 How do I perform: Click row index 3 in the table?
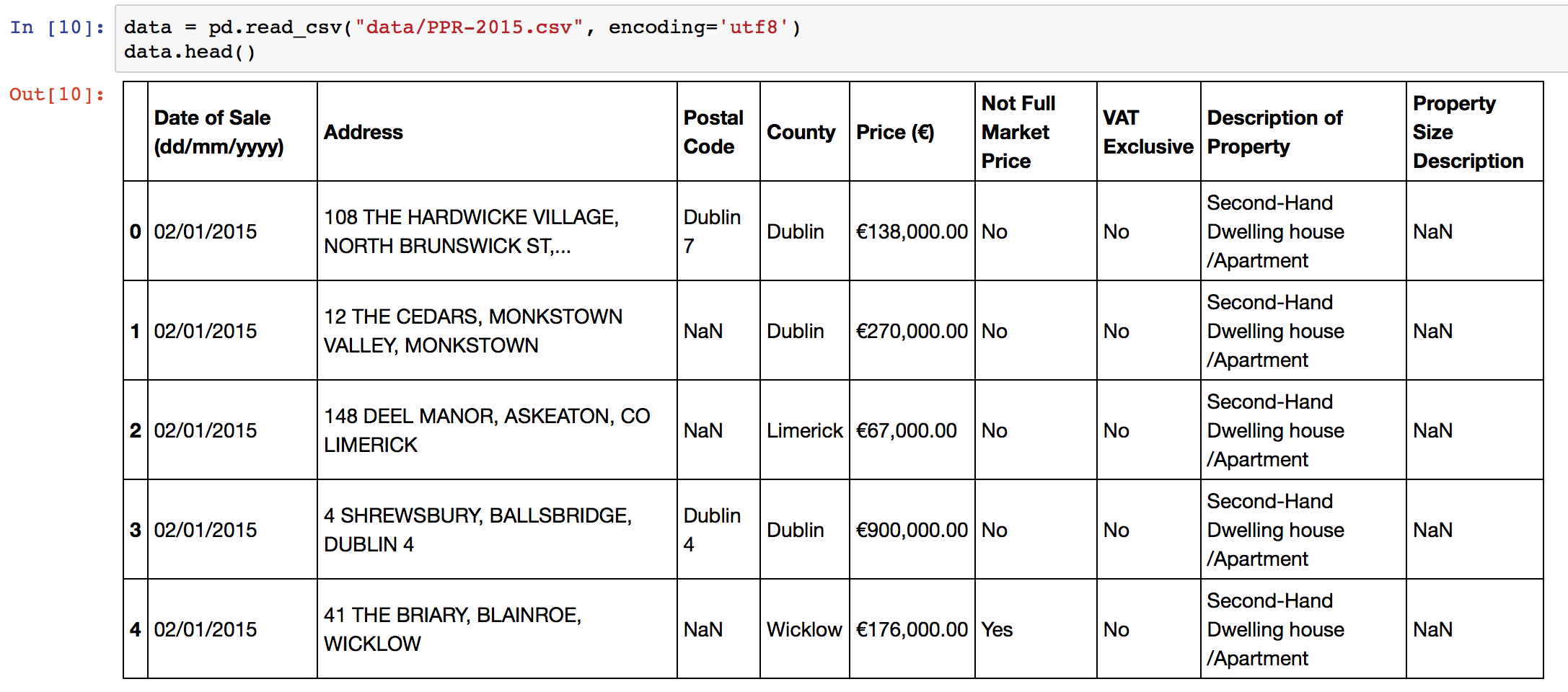point(136,530)
